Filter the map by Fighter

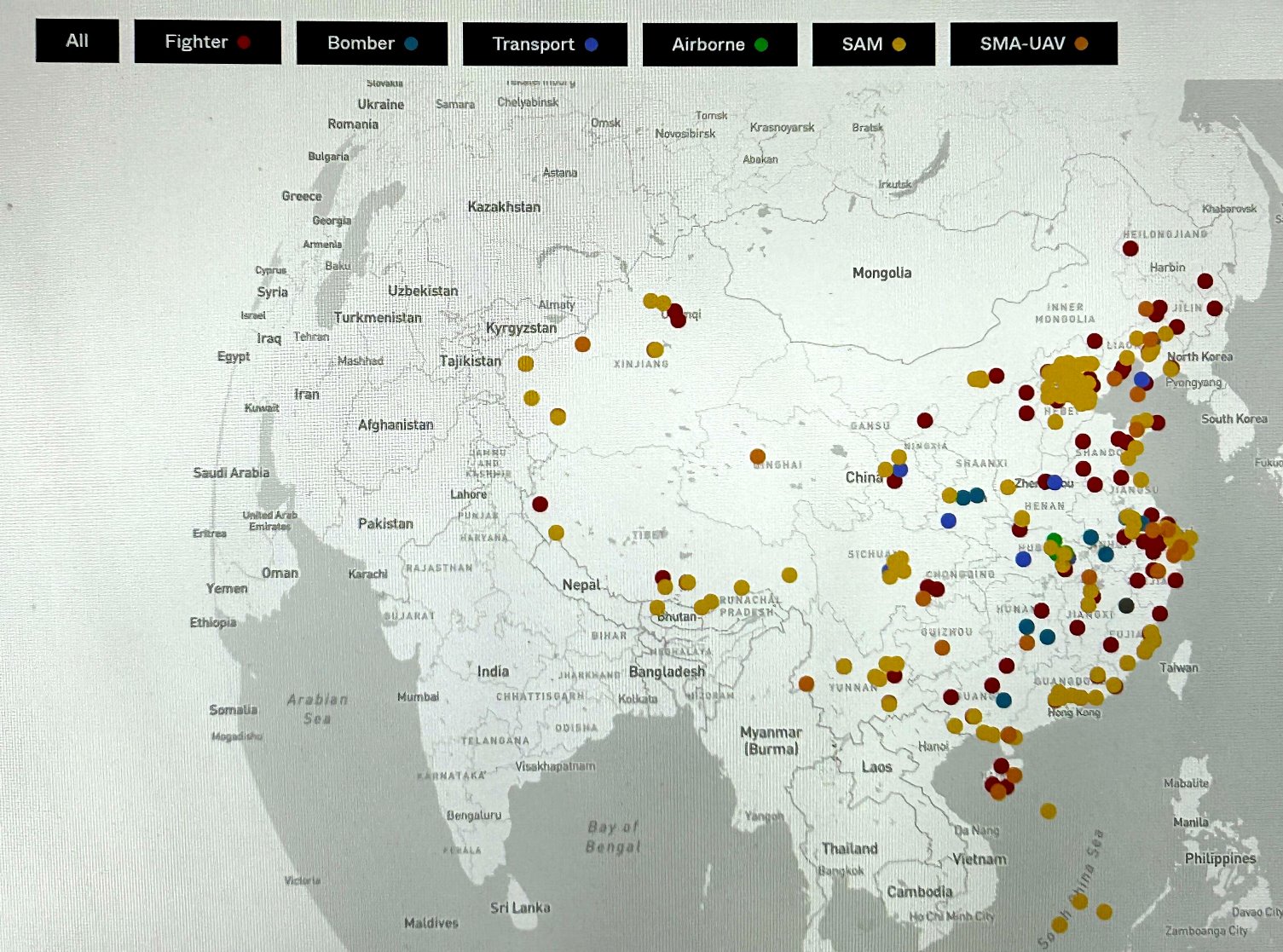click(207, 43)
